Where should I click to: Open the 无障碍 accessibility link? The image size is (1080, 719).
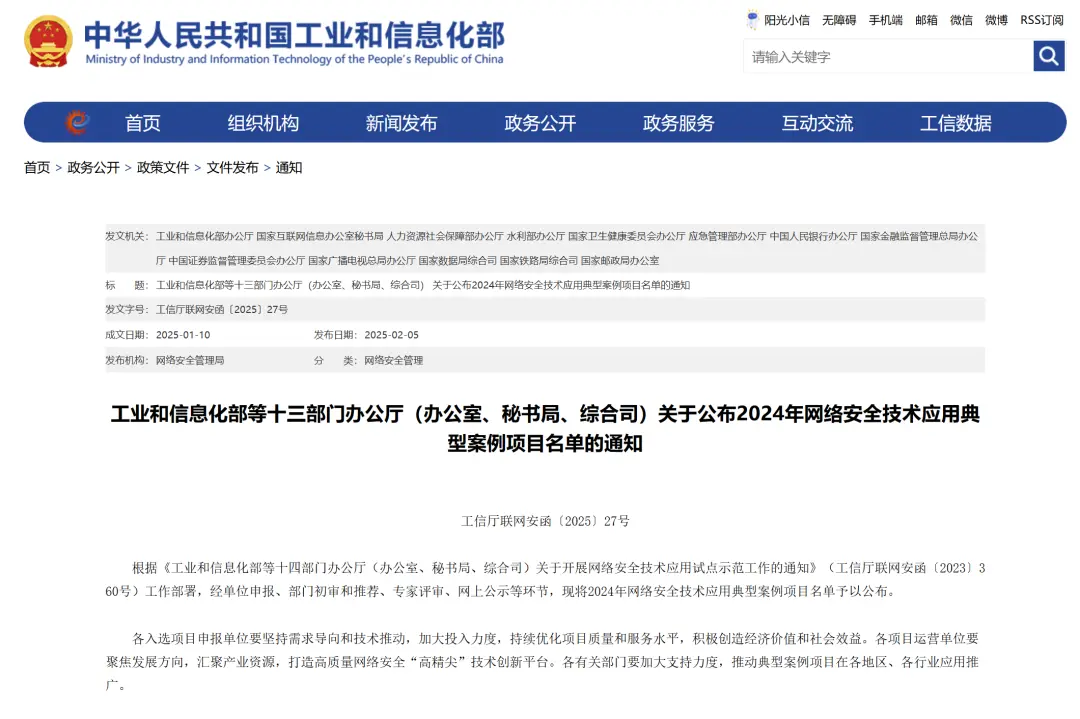coord(839,20)
